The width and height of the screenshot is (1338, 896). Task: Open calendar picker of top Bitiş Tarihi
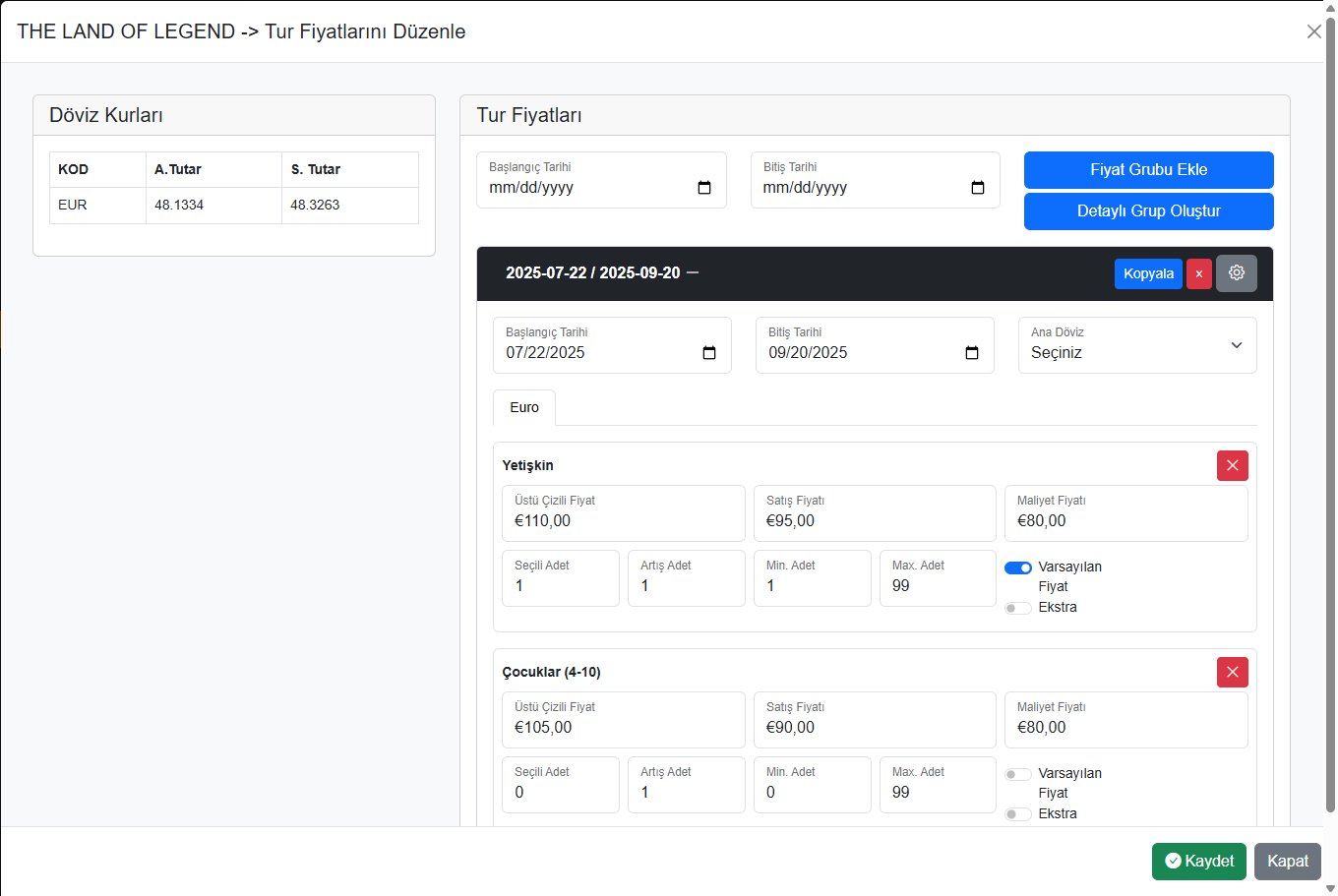977,188
